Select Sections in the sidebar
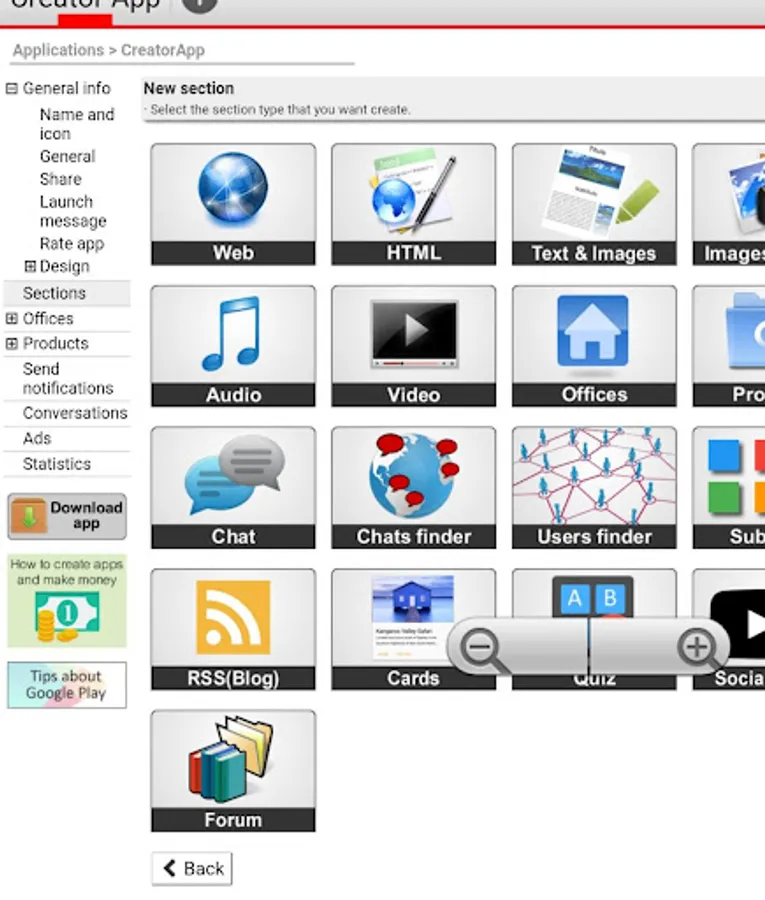This screenshot has width=765, height=900. [x=67, y=293]
